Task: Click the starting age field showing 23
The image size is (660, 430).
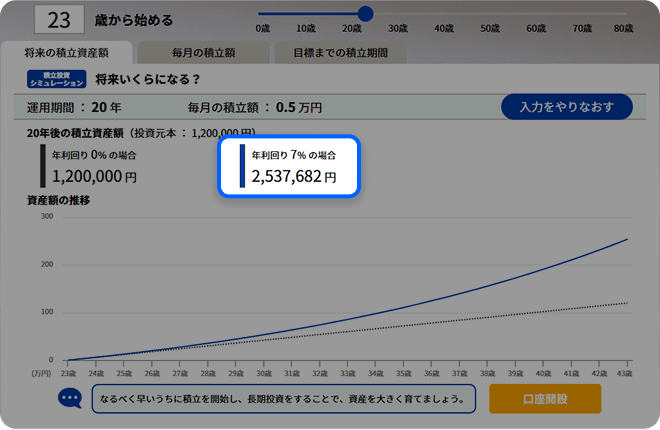Action: click(x=59, y=20)
